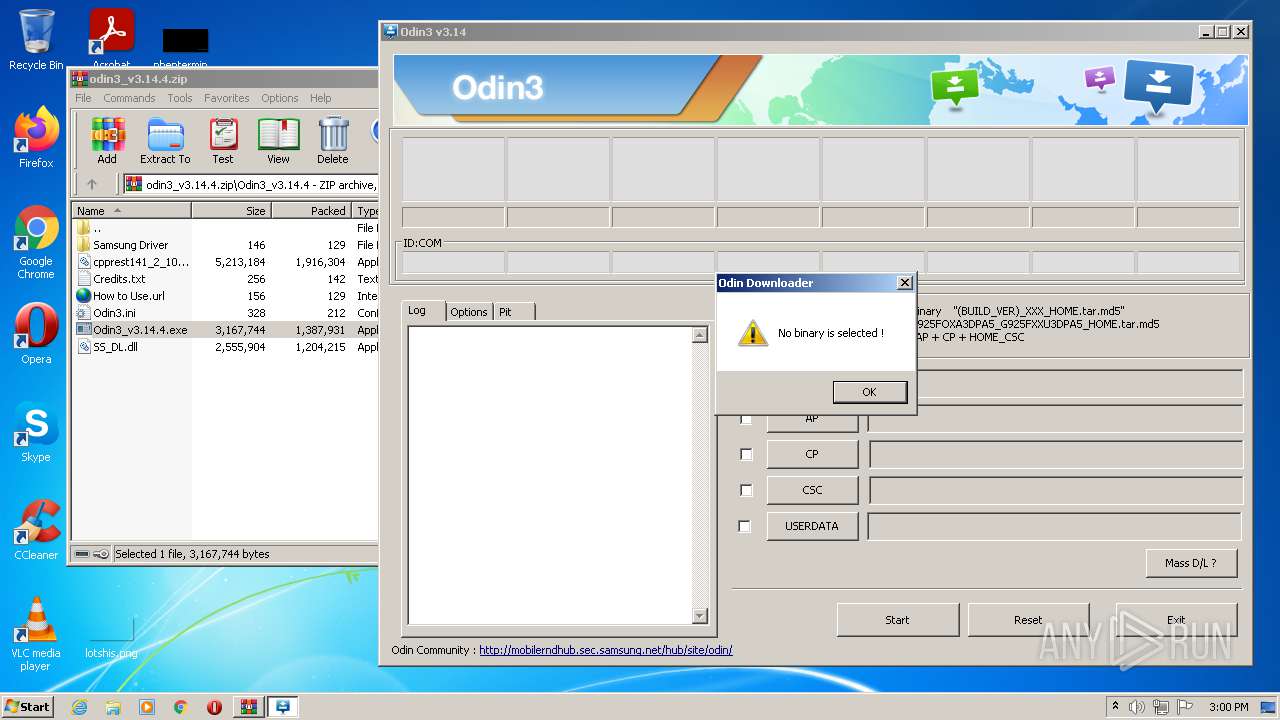Open Opera from taskbar

(214, 707)
